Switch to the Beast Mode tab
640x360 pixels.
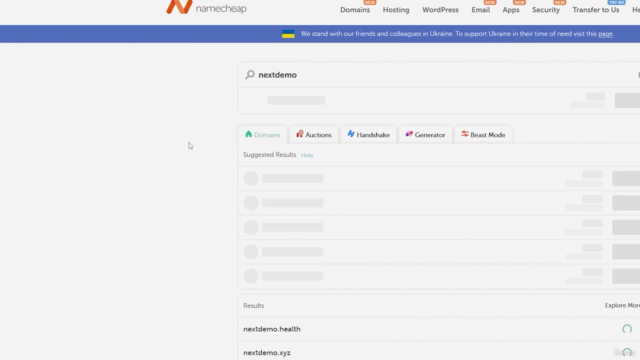coord(483,135)
